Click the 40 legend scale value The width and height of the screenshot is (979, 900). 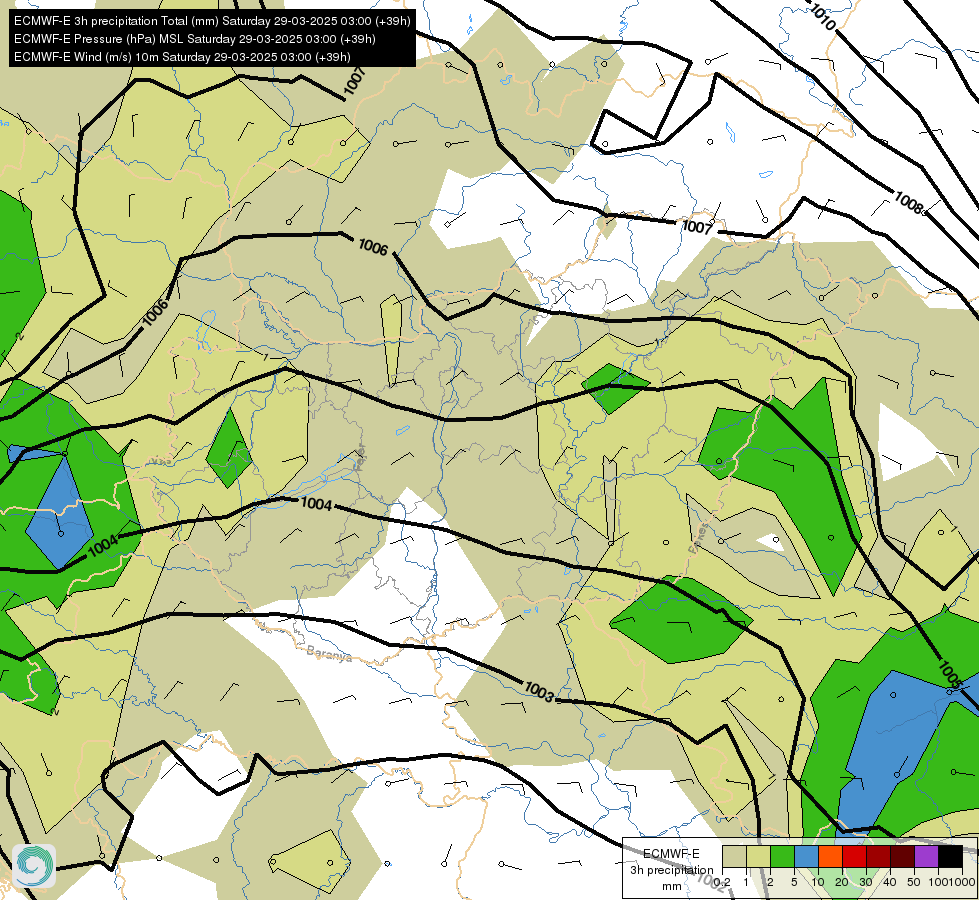click(890, 882)
